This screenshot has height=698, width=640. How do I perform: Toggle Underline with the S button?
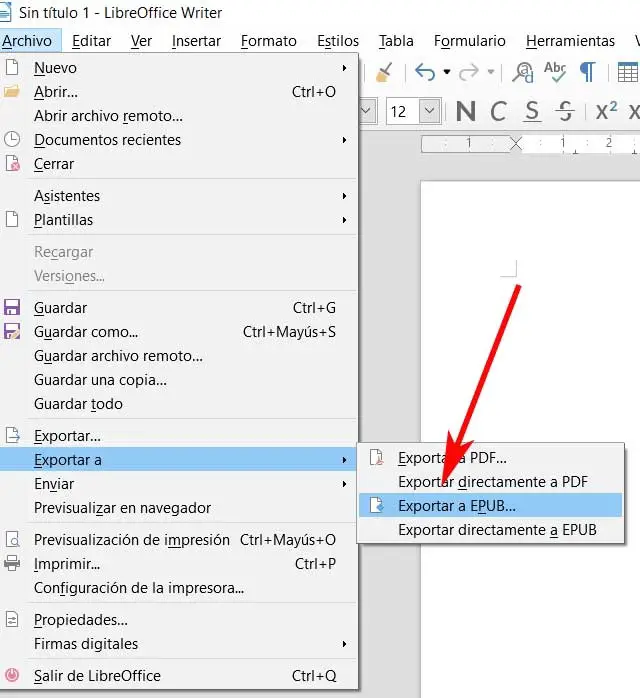532,111
